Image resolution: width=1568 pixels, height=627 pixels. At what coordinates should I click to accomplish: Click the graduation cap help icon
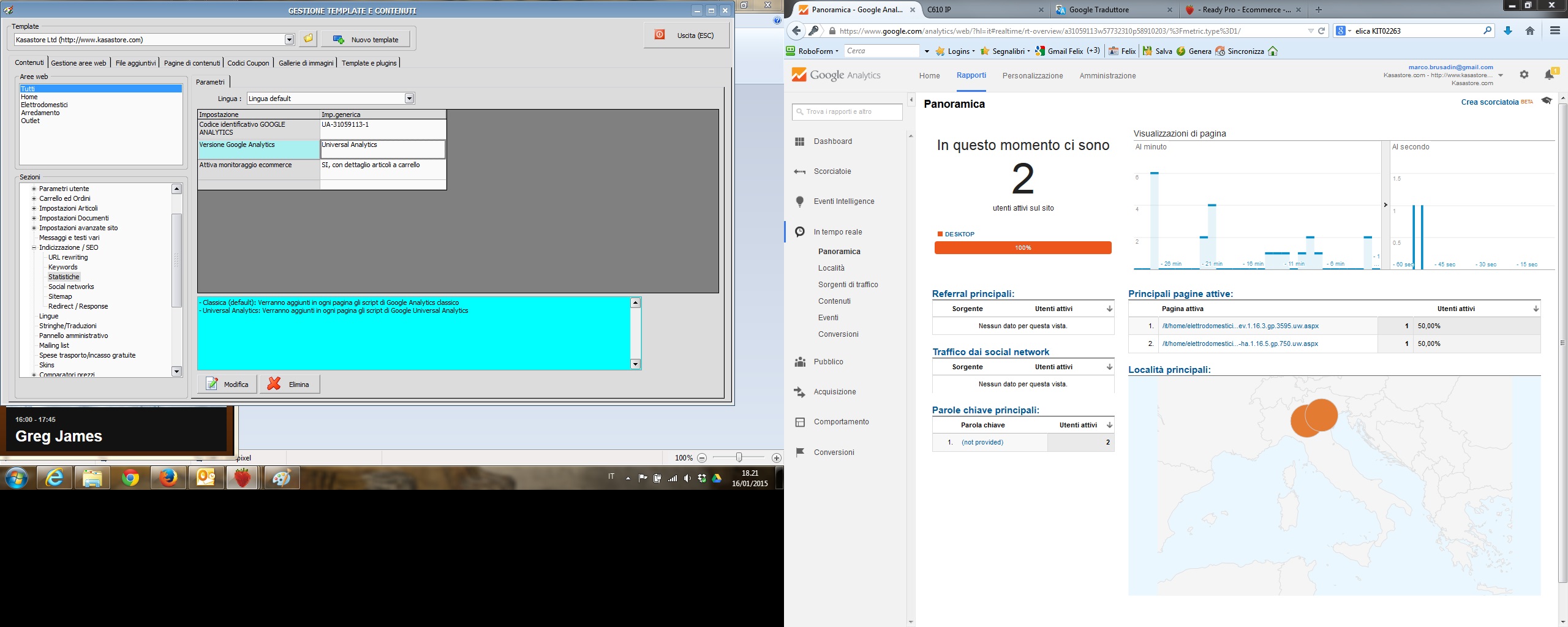coord(1547,101)
